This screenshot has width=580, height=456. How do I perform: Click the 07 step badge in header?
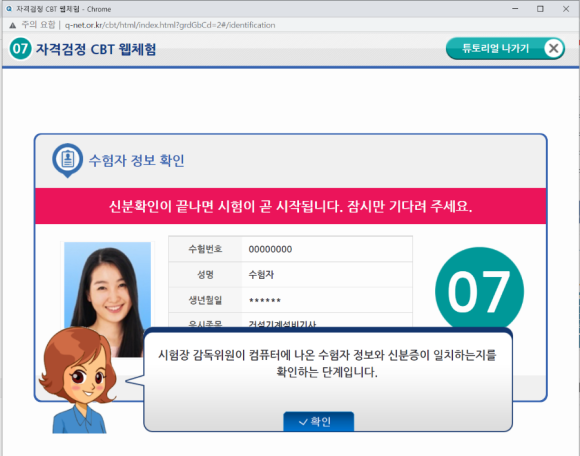click(x=20, y=48)
